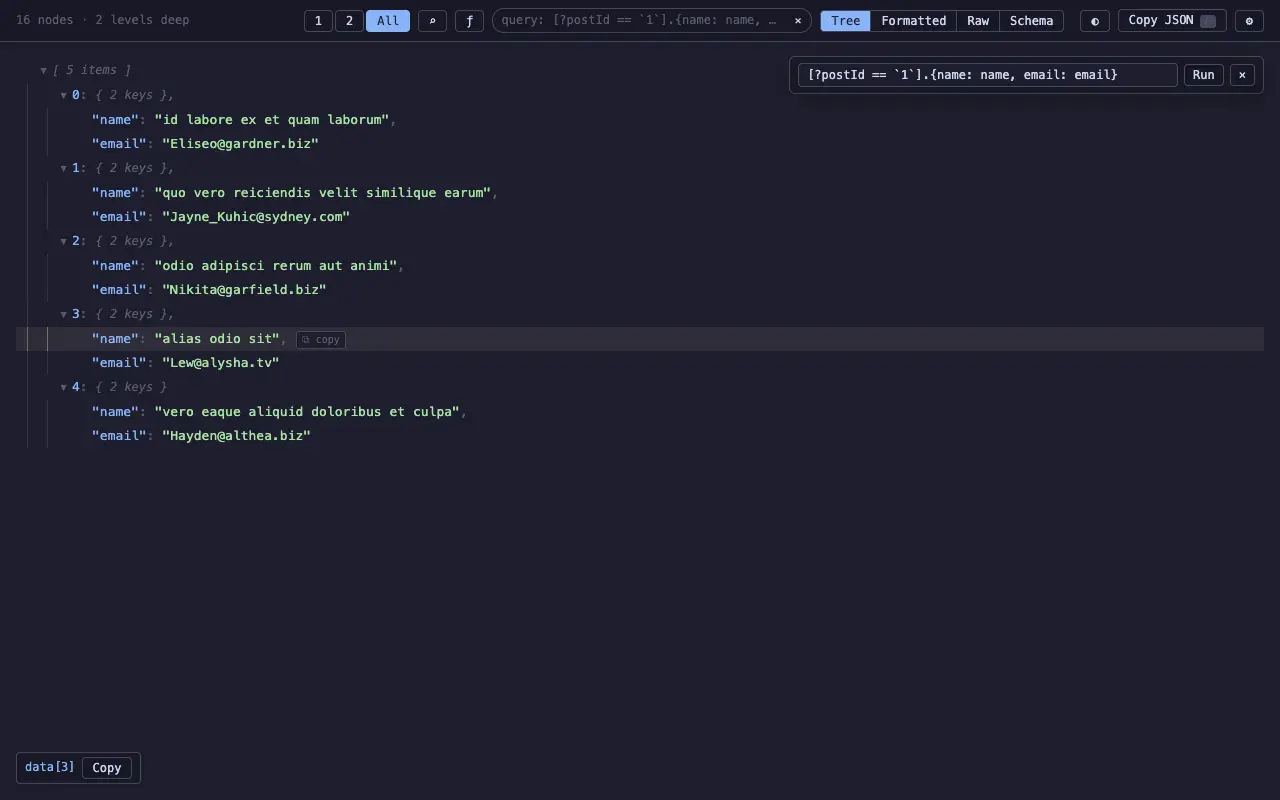
Task: Click the inline copy icon beside "alias odio sit"
Action: click(x=321, y=340)
